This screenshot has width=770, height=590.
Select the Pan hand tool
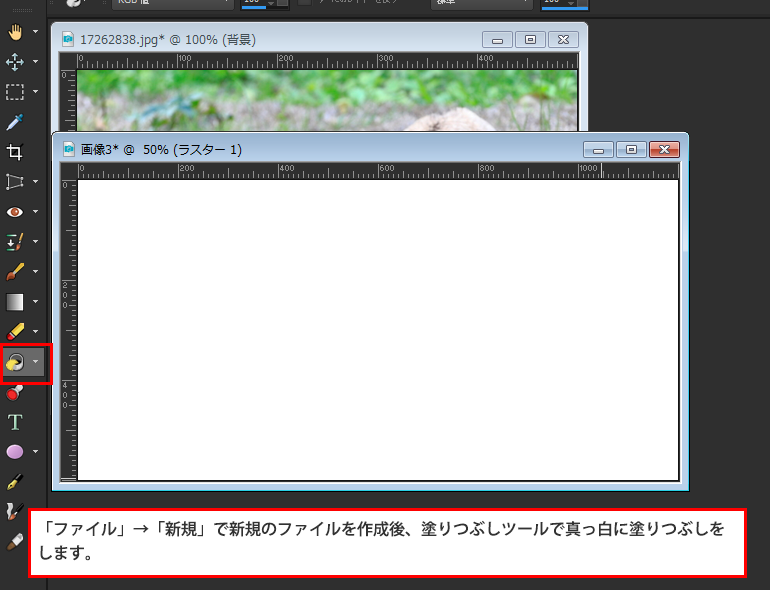[15, 32]
